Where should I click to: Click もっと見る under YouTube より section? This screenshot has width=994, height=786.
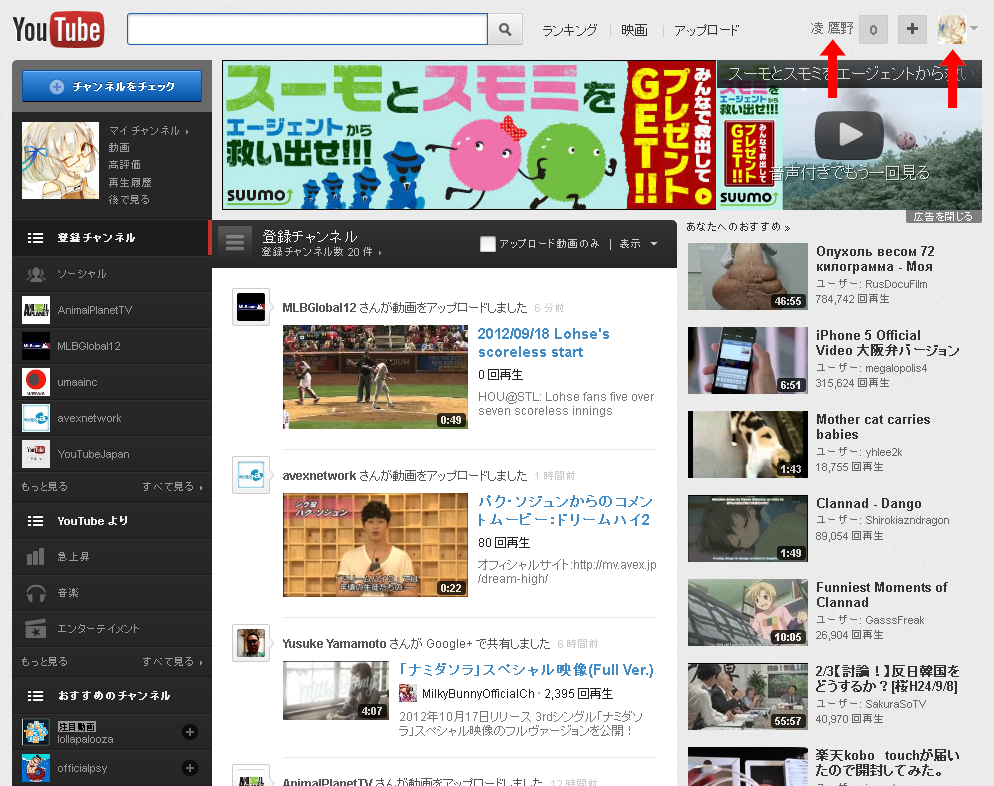coord(44,661)
